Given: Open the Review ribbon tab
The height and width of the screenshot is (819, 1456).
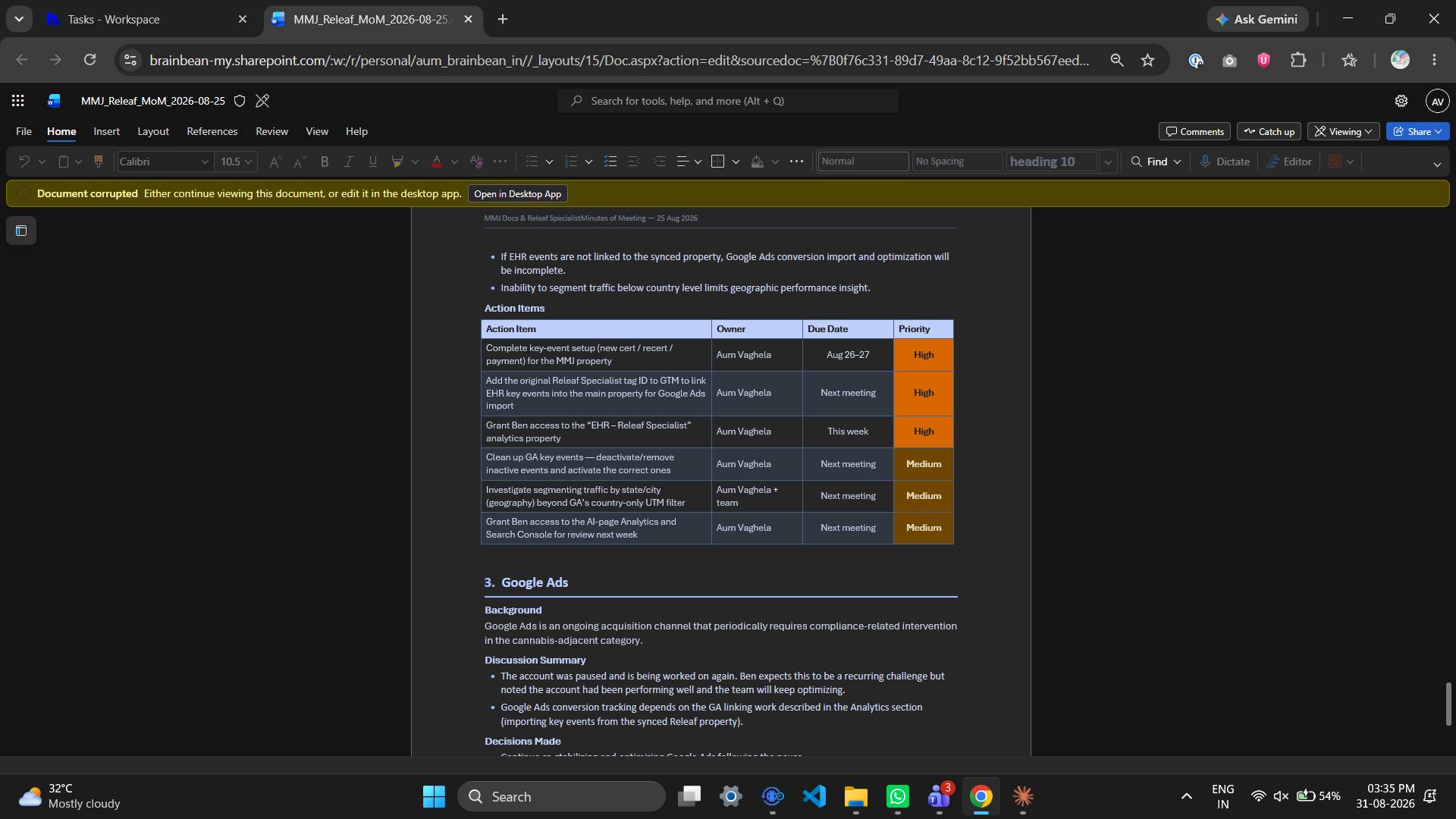Looking at the screenshot, I should coord(271,131).
